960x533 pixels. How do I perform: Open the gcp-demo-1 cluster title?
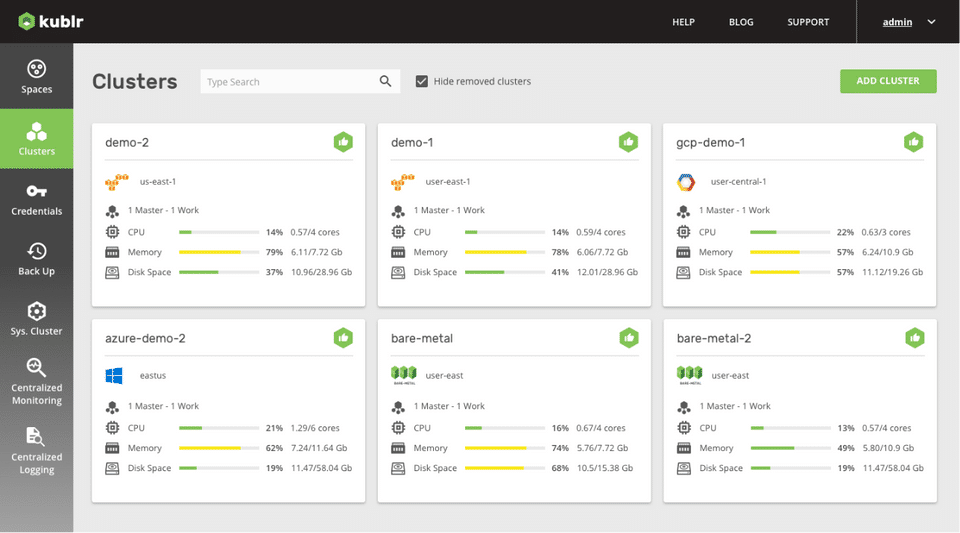[x=711, y=143]
